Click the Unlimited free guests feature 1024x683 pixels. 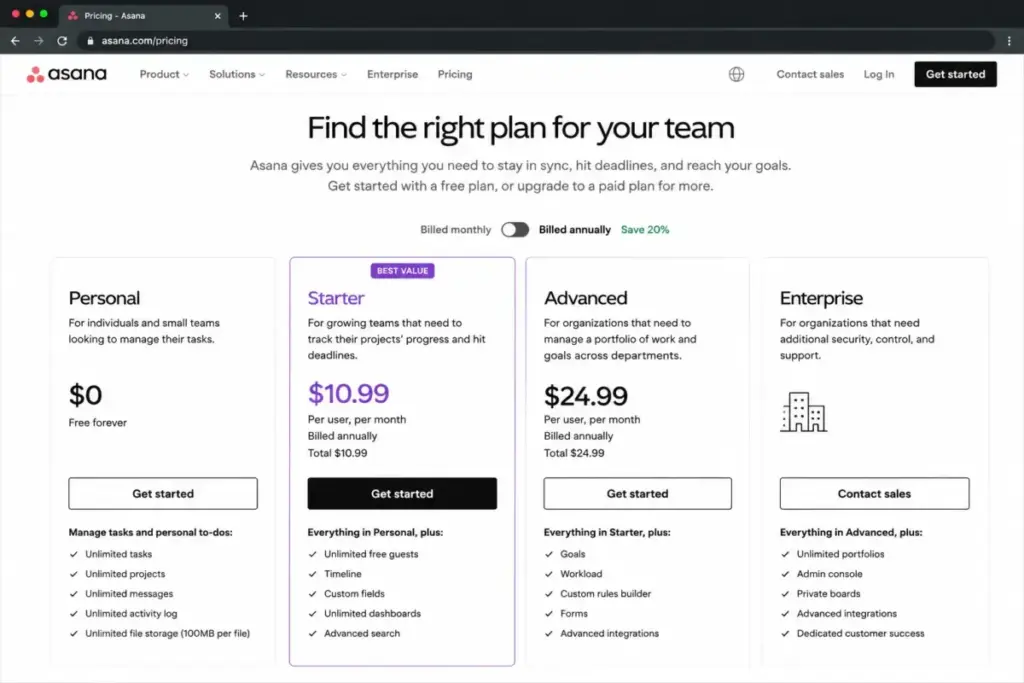click(x=371, y=554)
